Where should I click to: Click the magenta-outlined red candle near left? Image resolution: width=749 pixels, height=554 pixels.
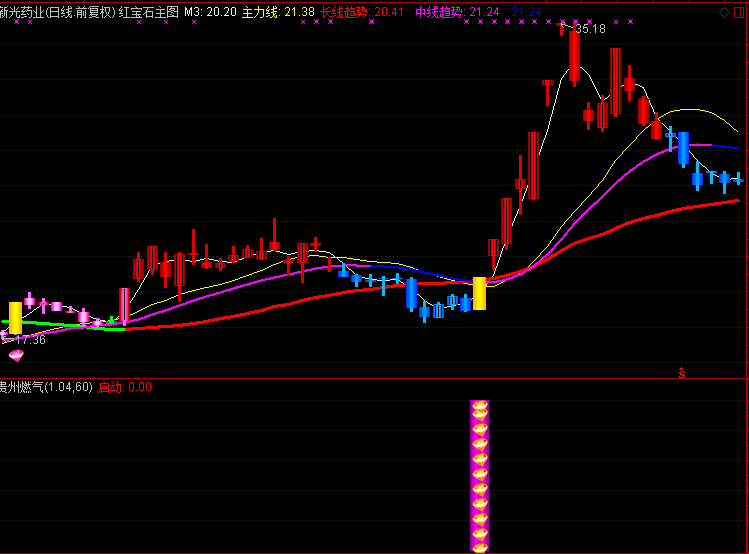(x=124, y=305)
